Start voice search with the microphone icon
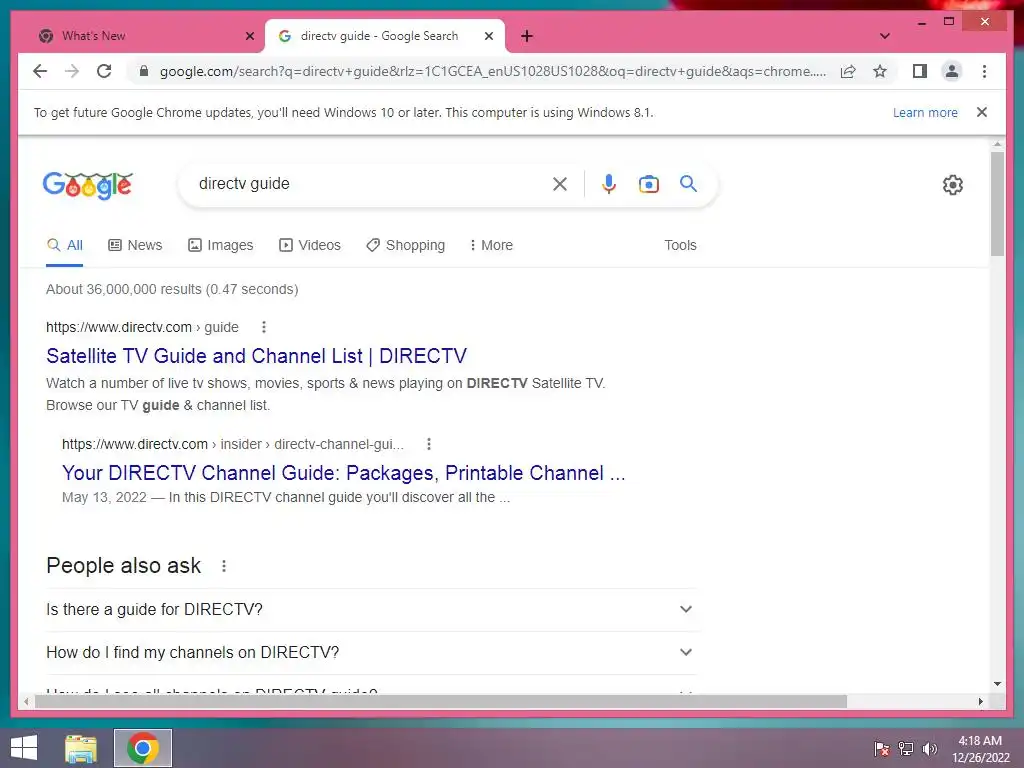 pos(609,184)
